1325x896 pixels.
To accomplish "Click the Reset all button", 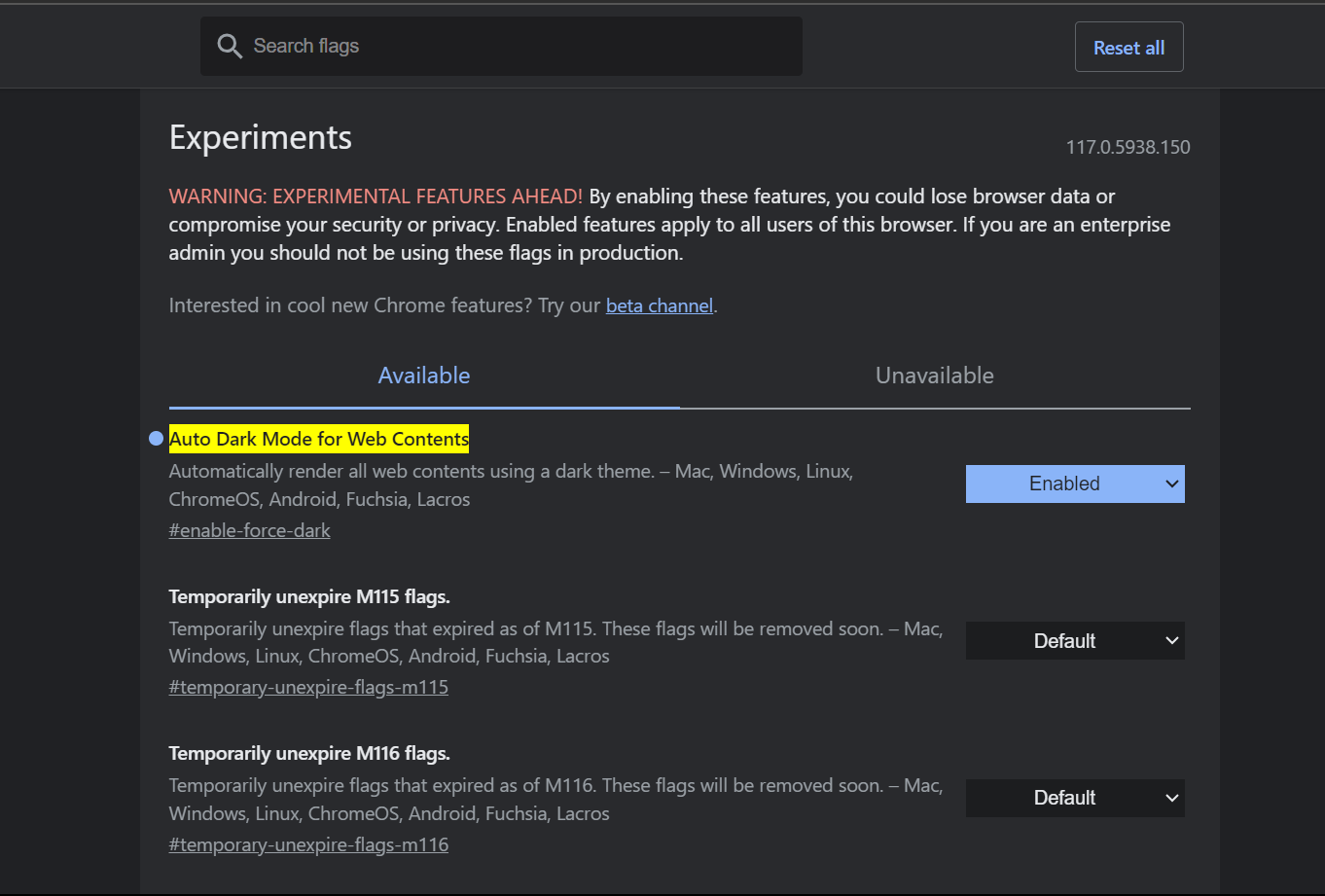I will (x=1128, y=47).
